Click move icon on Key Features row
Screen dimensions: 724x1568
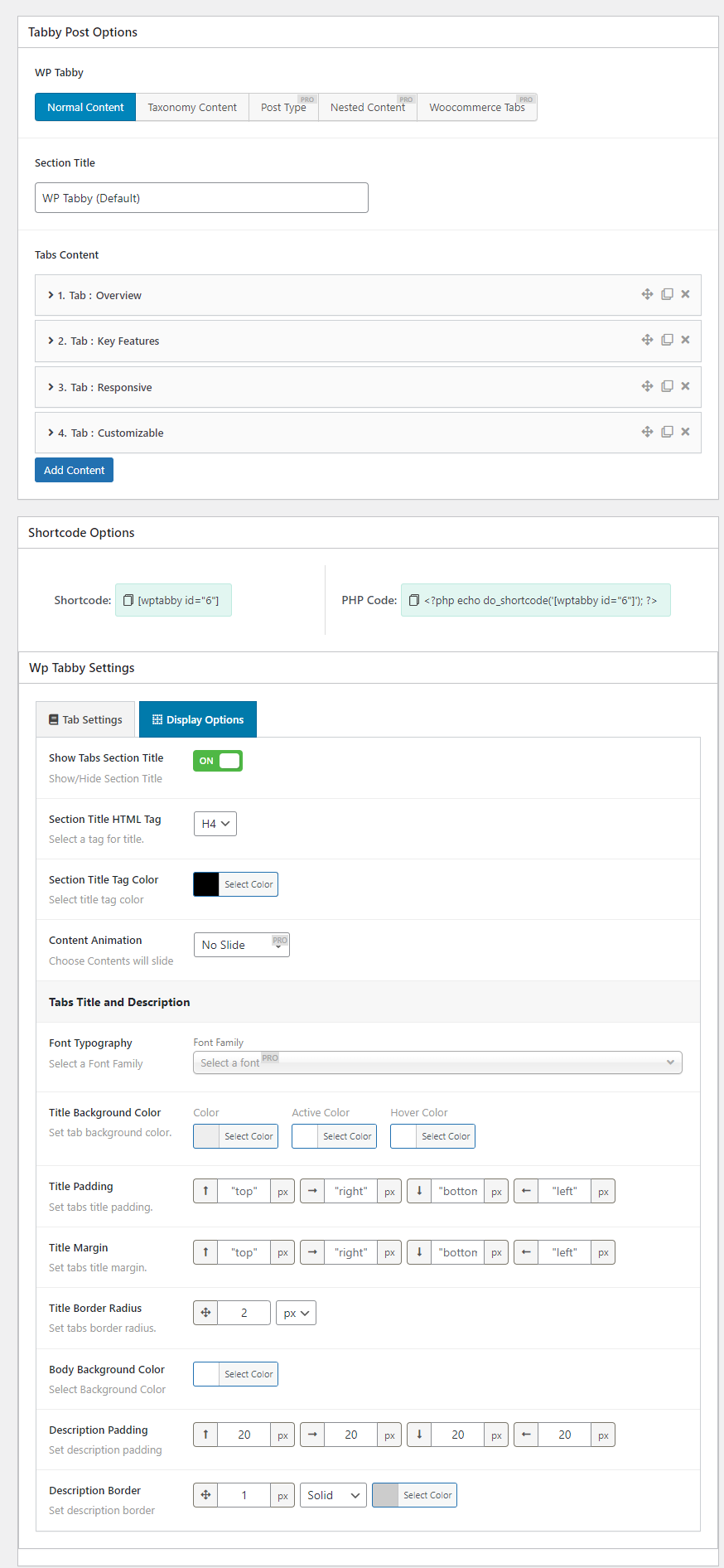coord(648,340)
